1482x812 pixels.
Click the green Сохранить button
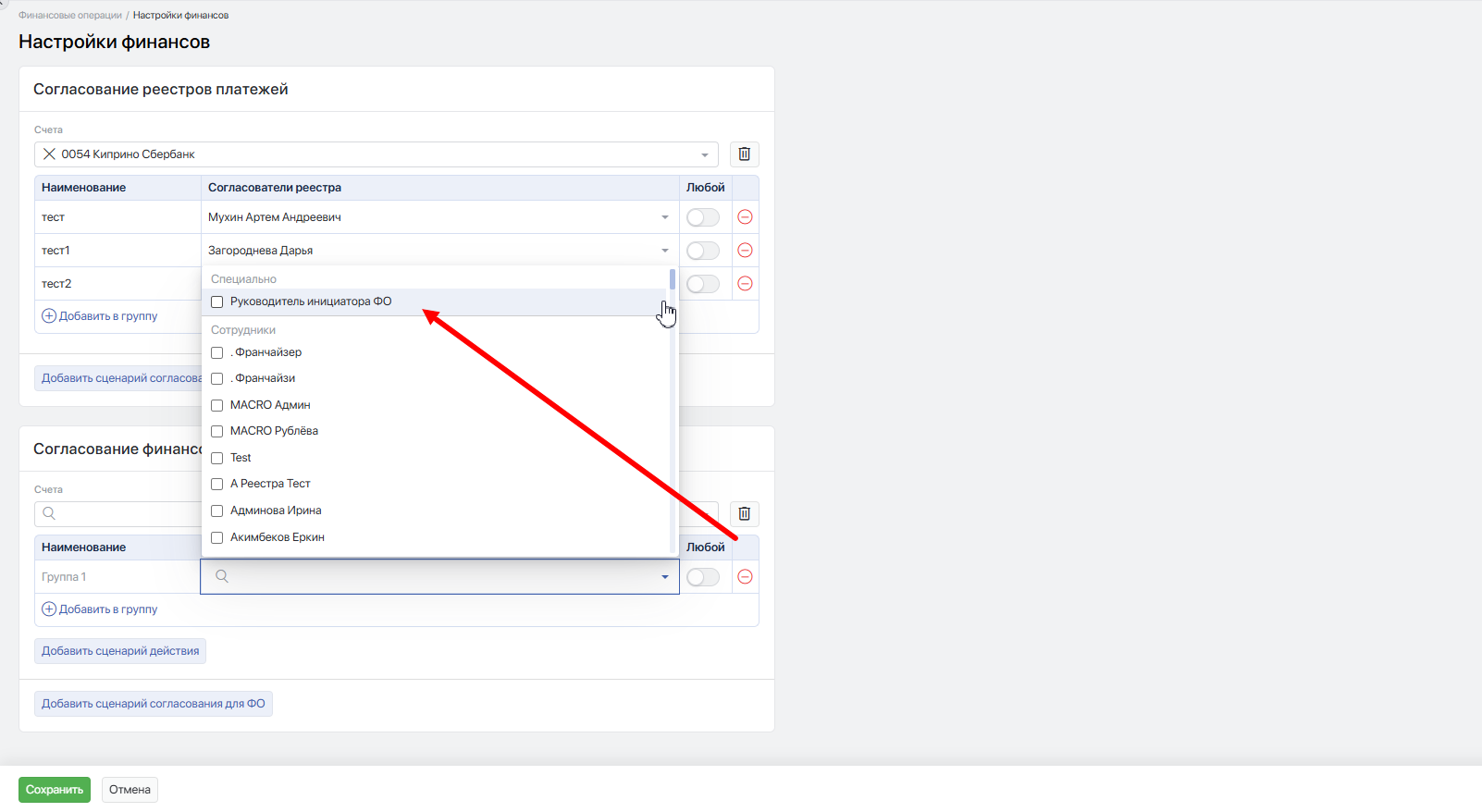coord(55,790)
